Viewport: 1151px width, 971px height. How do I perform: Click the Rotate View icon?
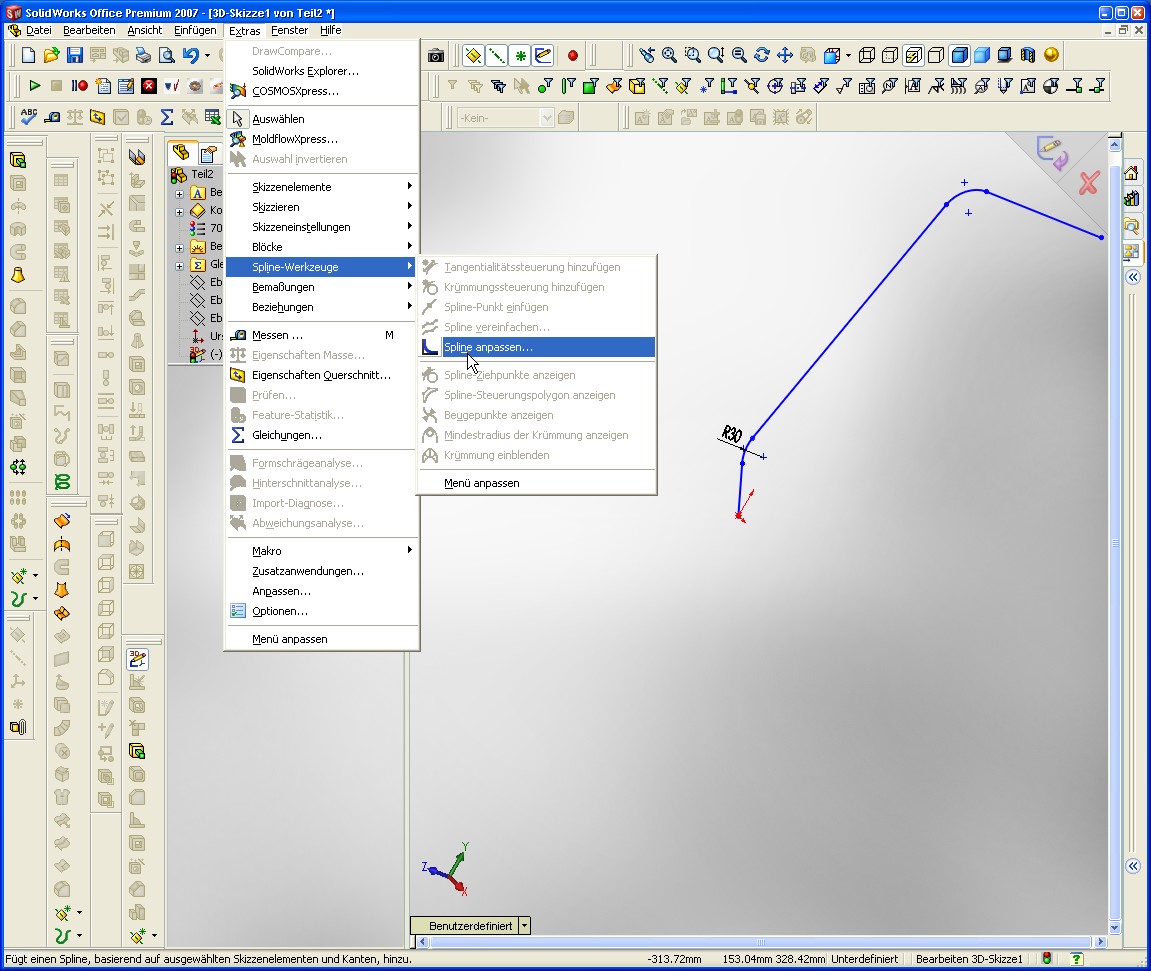click(x=762, y=55)
